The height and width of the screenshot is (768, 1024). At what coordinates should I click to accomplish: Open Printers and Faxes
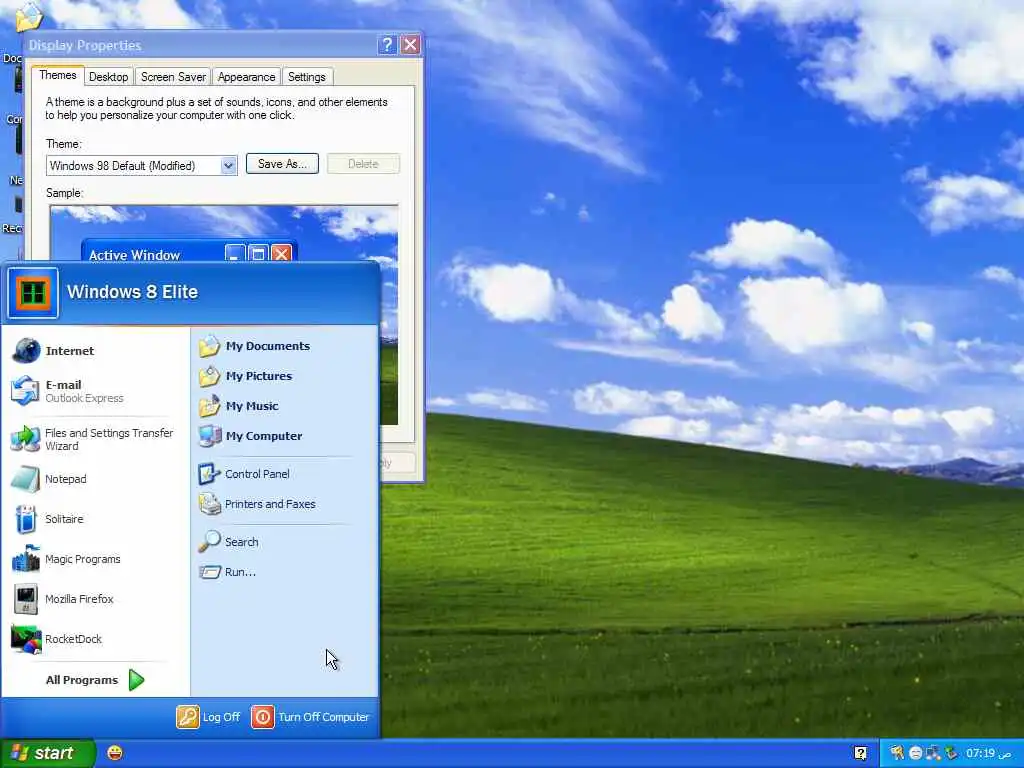click(x=257, y=504)
